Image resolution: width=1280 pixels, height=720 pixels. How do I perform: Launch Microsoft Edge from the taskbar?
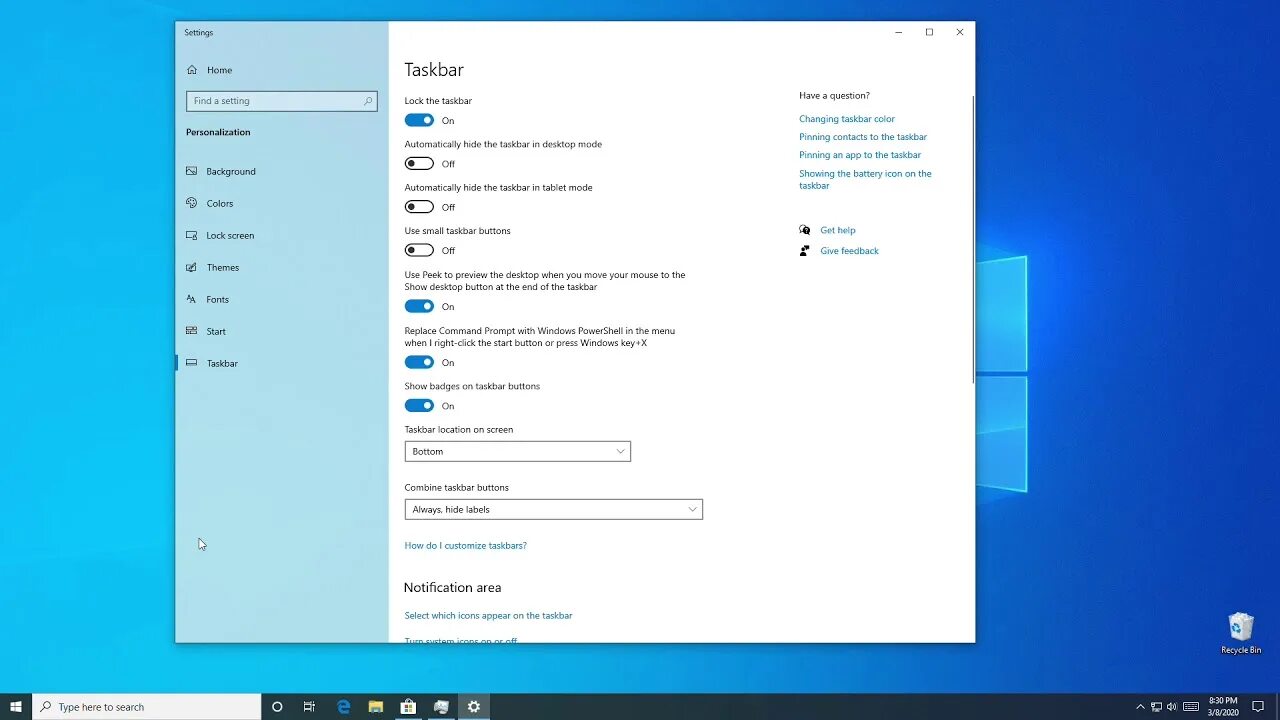(x=343, y=707)
